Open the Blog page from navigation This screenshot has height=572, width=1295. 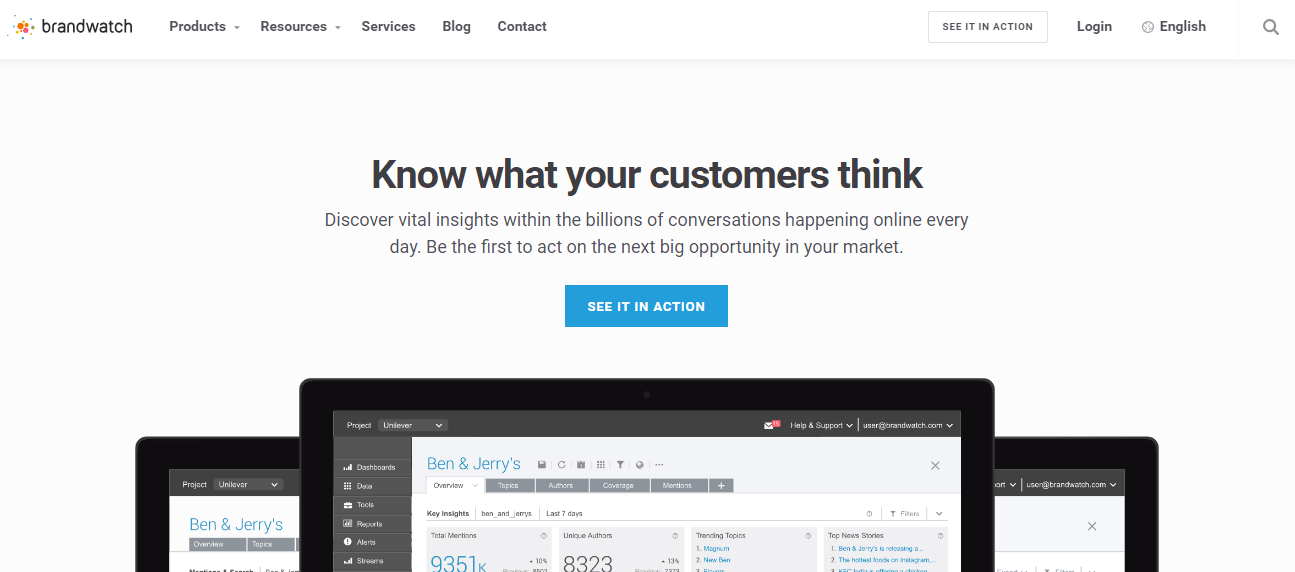tap(456, 27)
